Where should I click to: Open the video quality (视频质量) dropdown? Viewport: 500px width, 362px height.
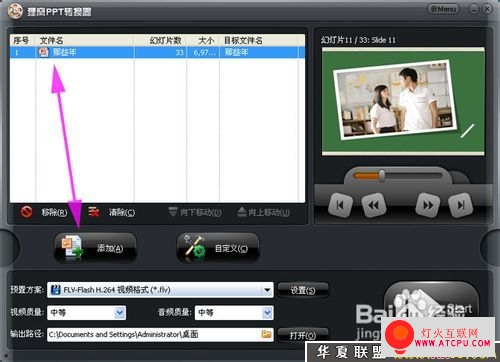120,313
